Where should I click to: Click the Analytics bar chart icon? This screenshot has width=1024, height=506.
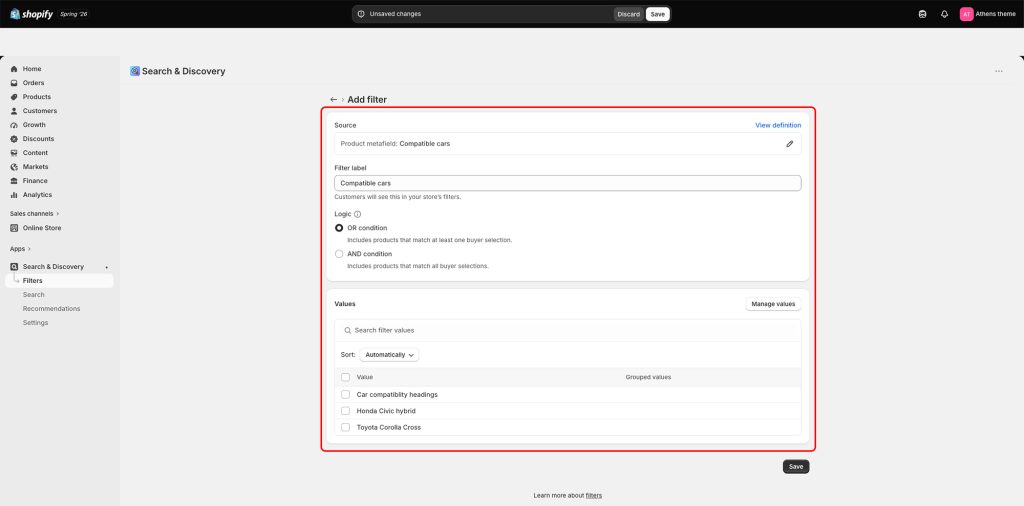tap(14, 195)
